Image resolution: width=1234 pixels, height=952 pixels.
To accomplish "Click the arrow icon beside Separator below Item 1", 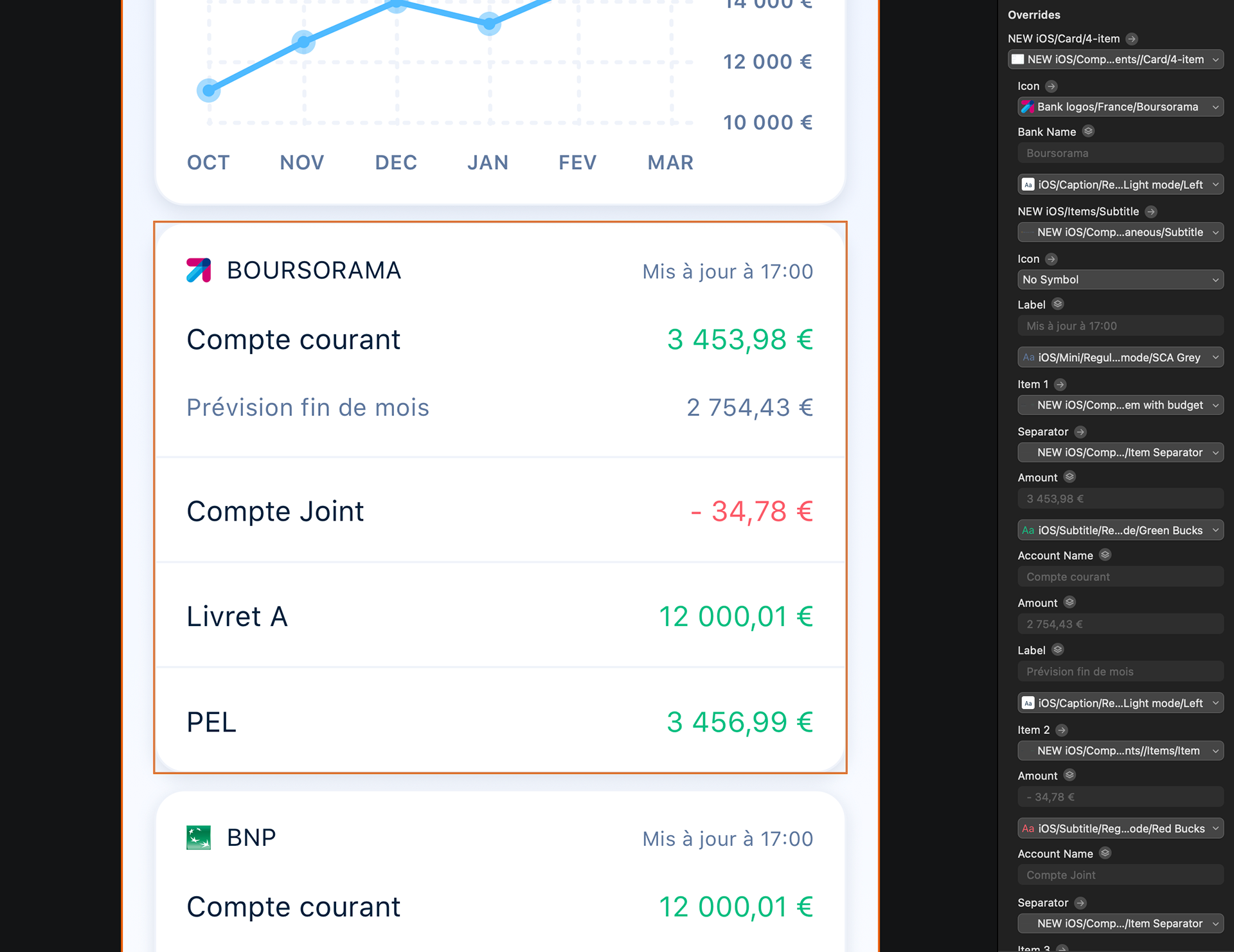I will pyautogui.click(x=1081, y=432).
